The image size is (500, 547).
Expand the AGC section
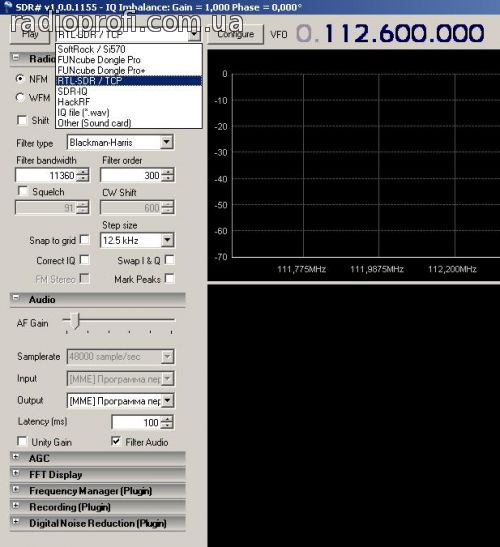16,457
